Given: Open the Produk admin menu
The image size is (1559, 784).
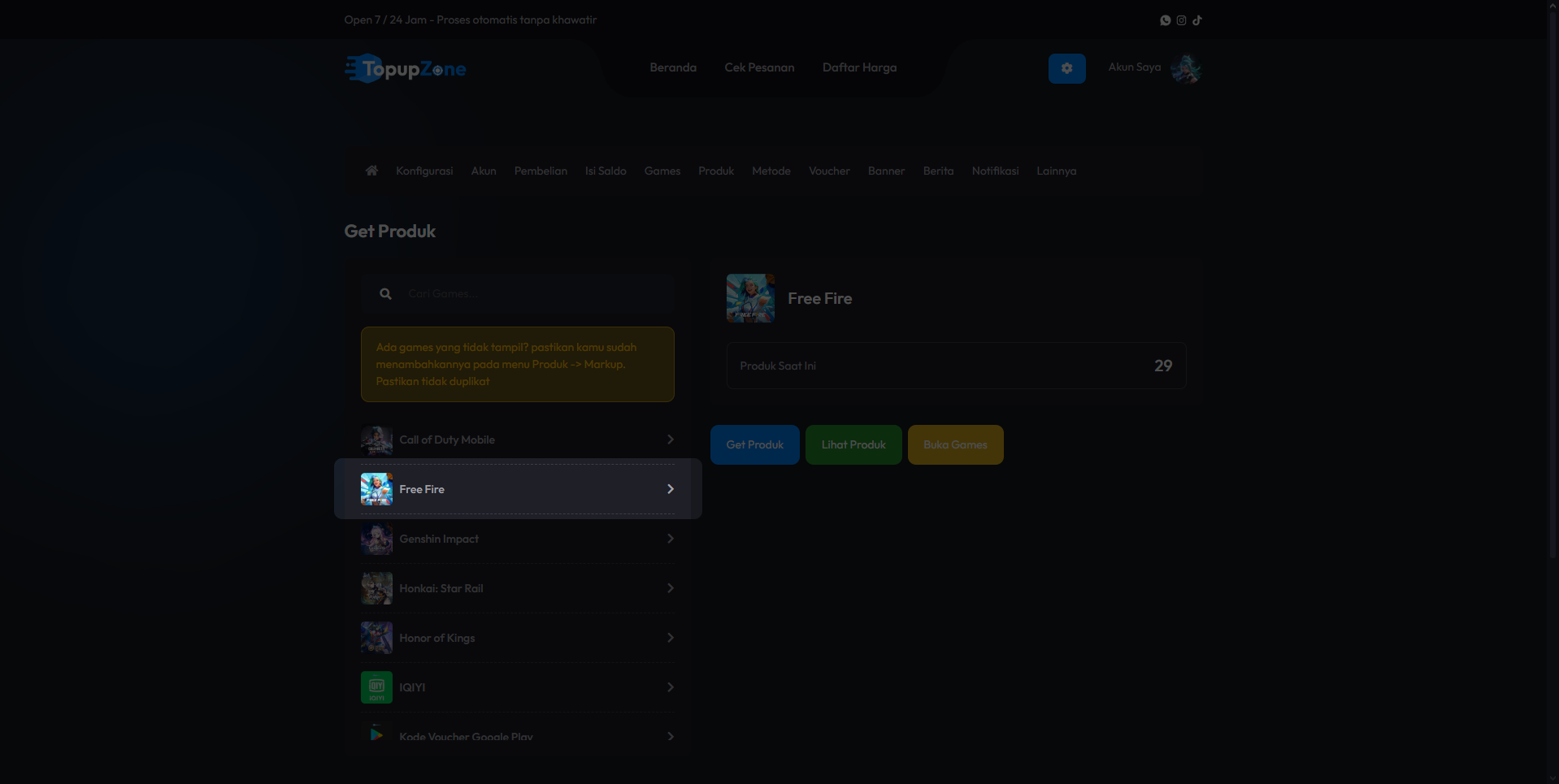Looking at the screenshot, I should pos(716,171).
